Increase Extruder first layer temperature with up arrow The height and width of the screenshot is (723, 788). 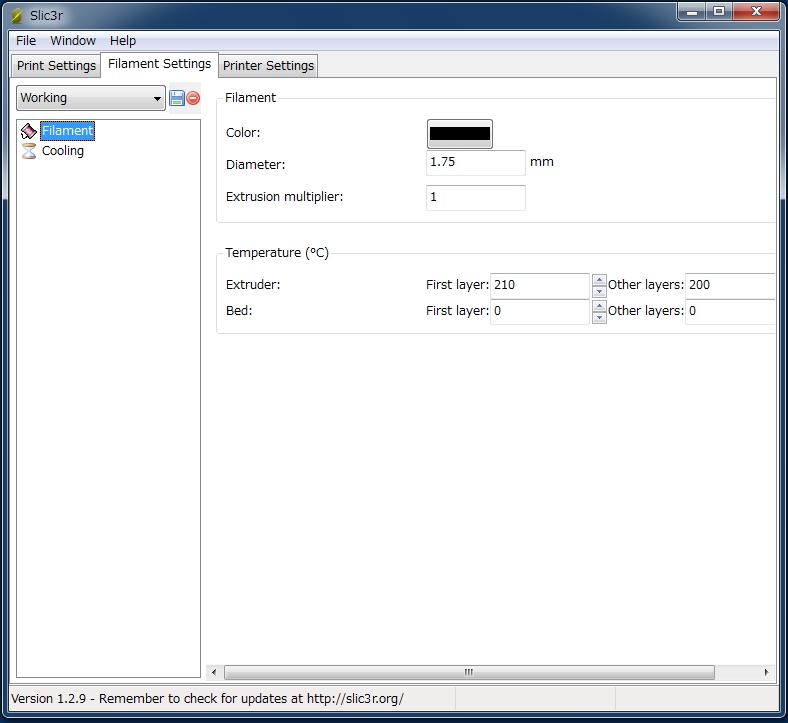(599, 280)
